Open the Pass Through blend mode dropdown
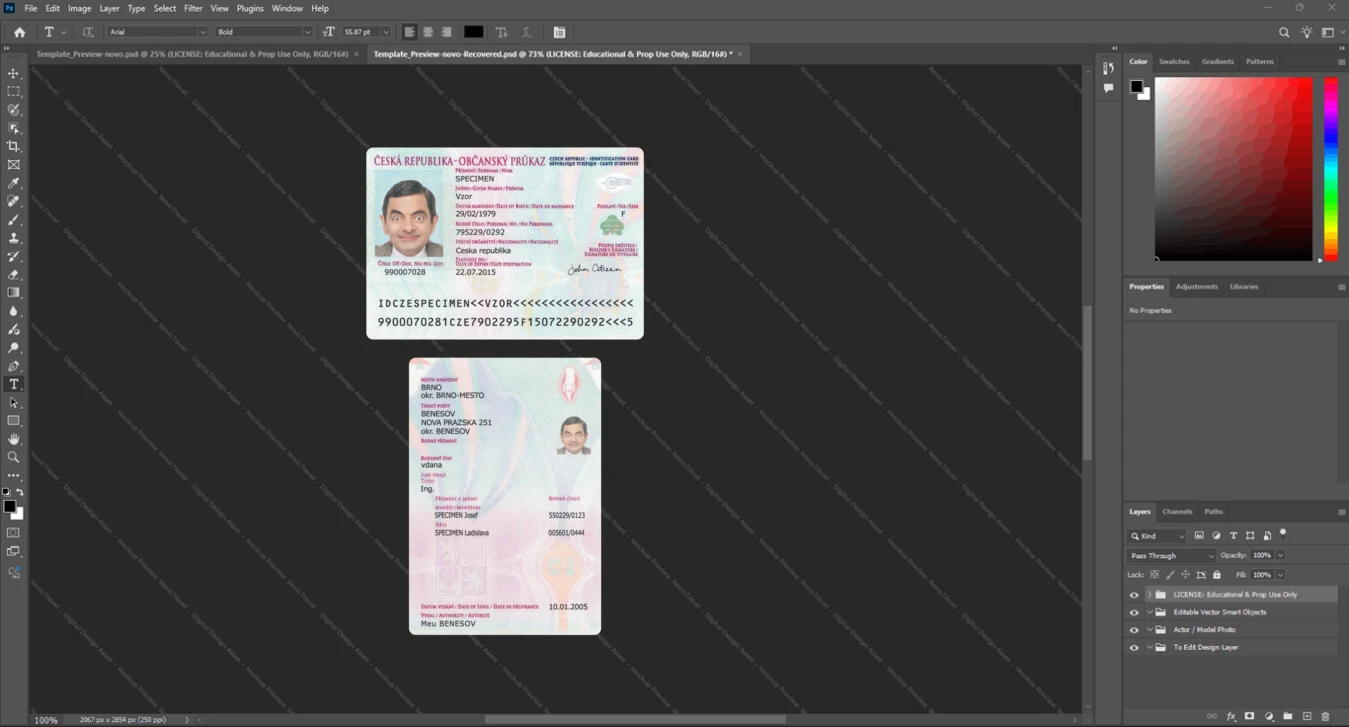The image size is (1349, 727). (x=1171, y=555)
